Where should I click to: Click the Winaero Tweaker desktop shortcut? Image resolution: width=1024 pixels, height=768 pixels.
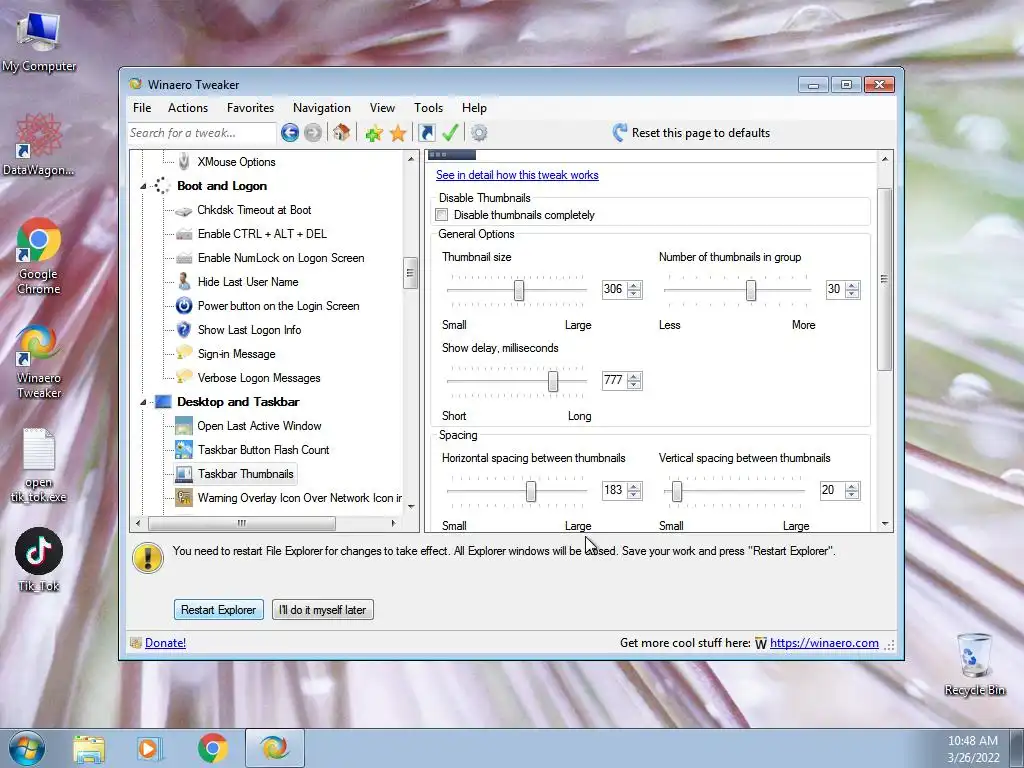click(39, 362)
